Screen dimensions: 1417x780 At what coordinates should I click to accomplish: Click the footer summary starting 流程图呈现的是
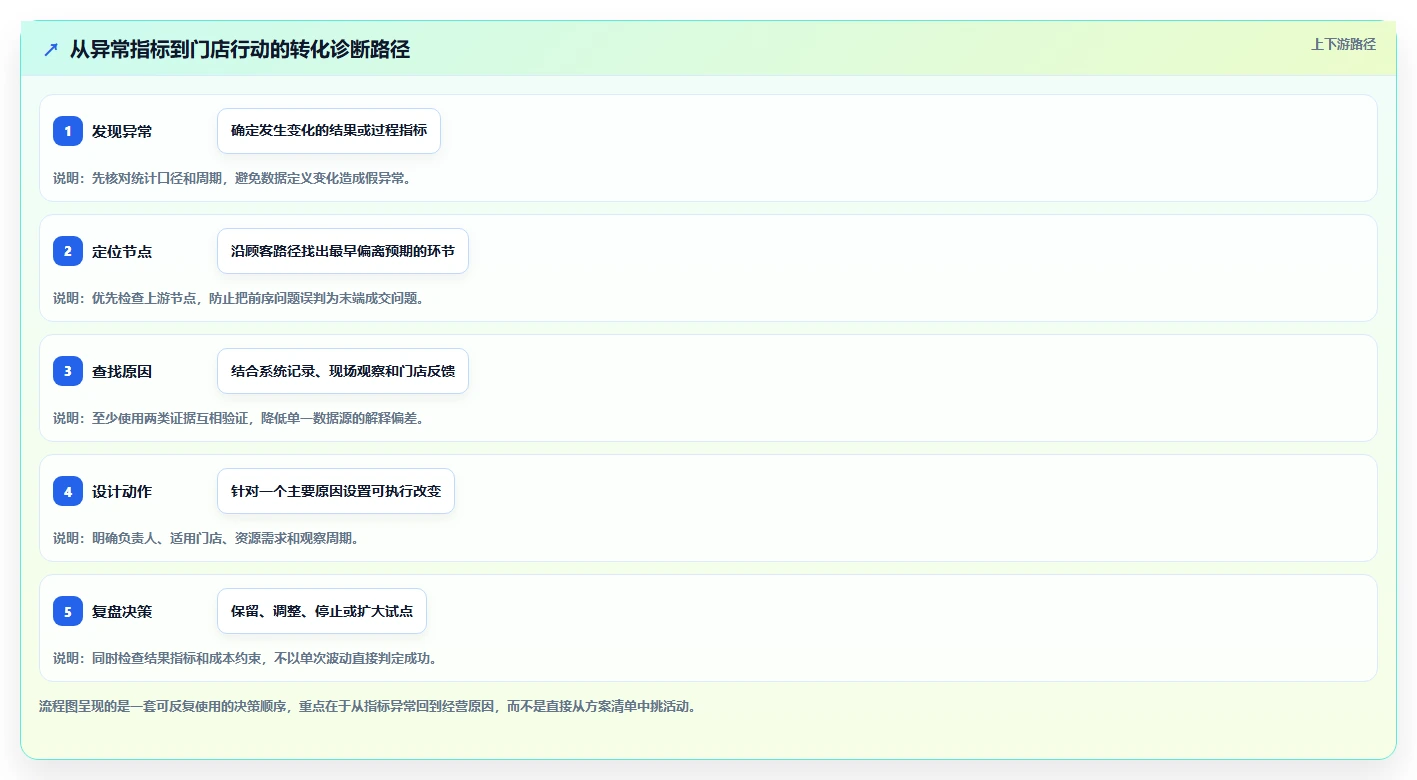(x=367, y=706)
